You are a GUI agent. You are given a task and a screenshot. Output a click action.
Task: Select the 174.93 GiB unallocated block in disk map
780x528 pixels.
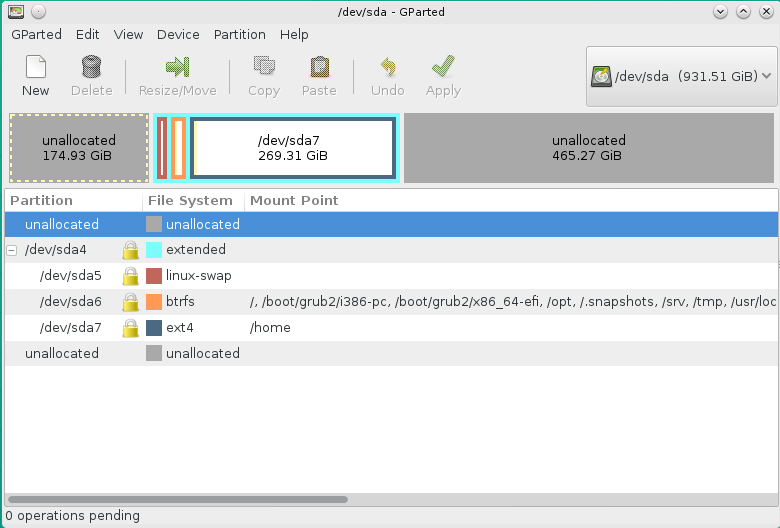tap(79, 148)
